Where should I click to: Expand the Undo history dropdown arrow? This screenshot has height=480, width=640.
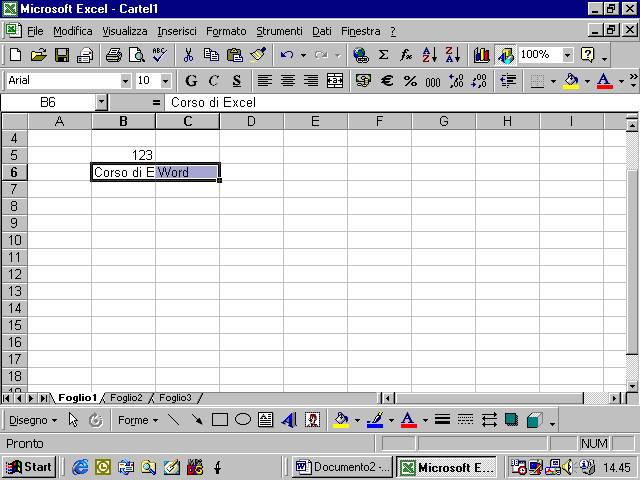coord(303,55)
